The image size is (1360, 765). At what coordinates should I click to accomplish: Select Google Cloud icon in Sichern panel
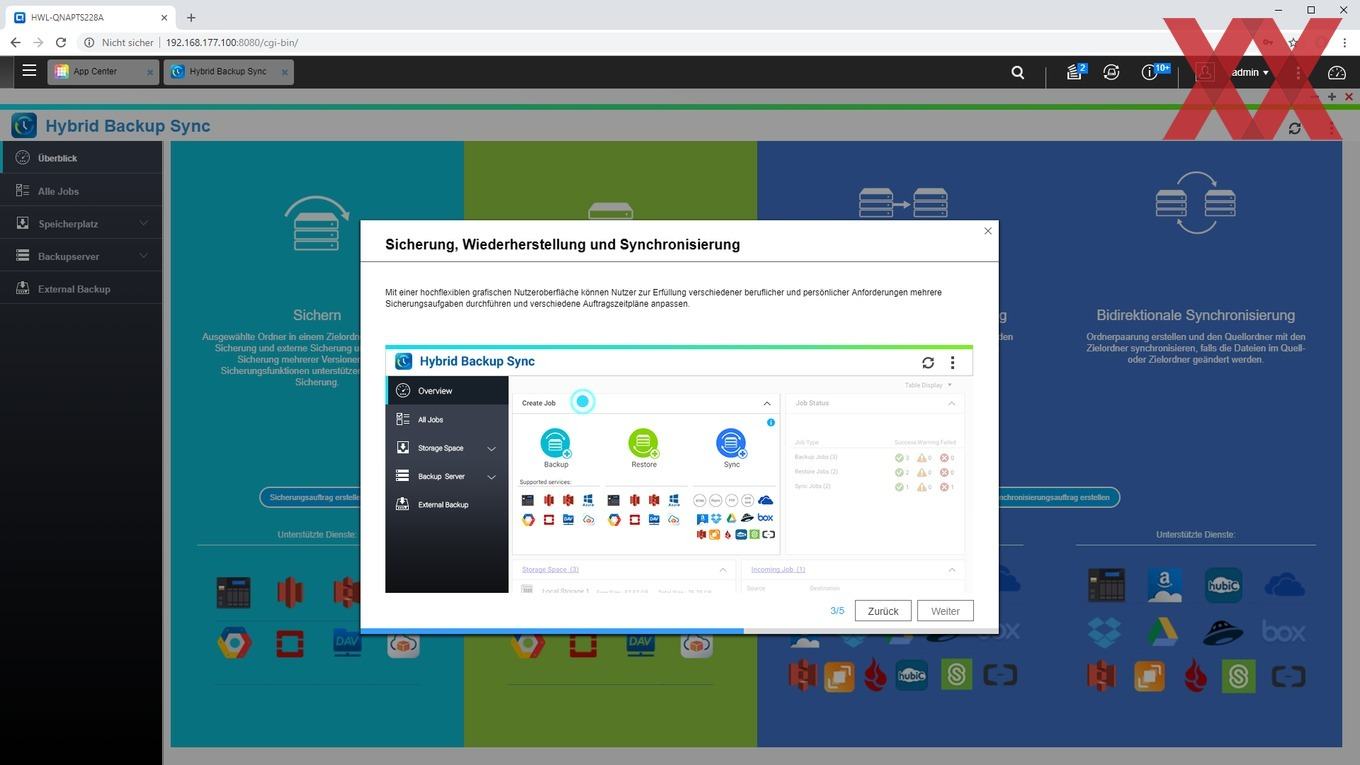click(234, 642)
